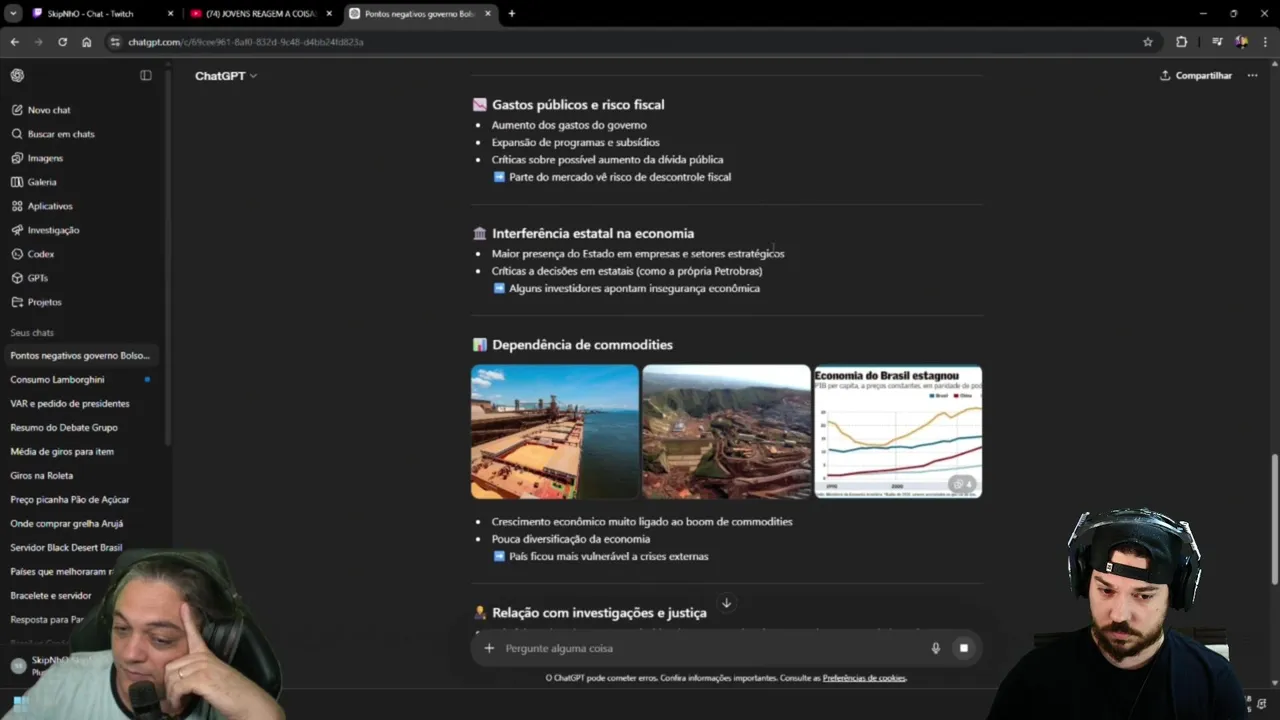The image size is (1280, 720).
Task: Open the browser profile avatar icon
Action: (1241, 42)
